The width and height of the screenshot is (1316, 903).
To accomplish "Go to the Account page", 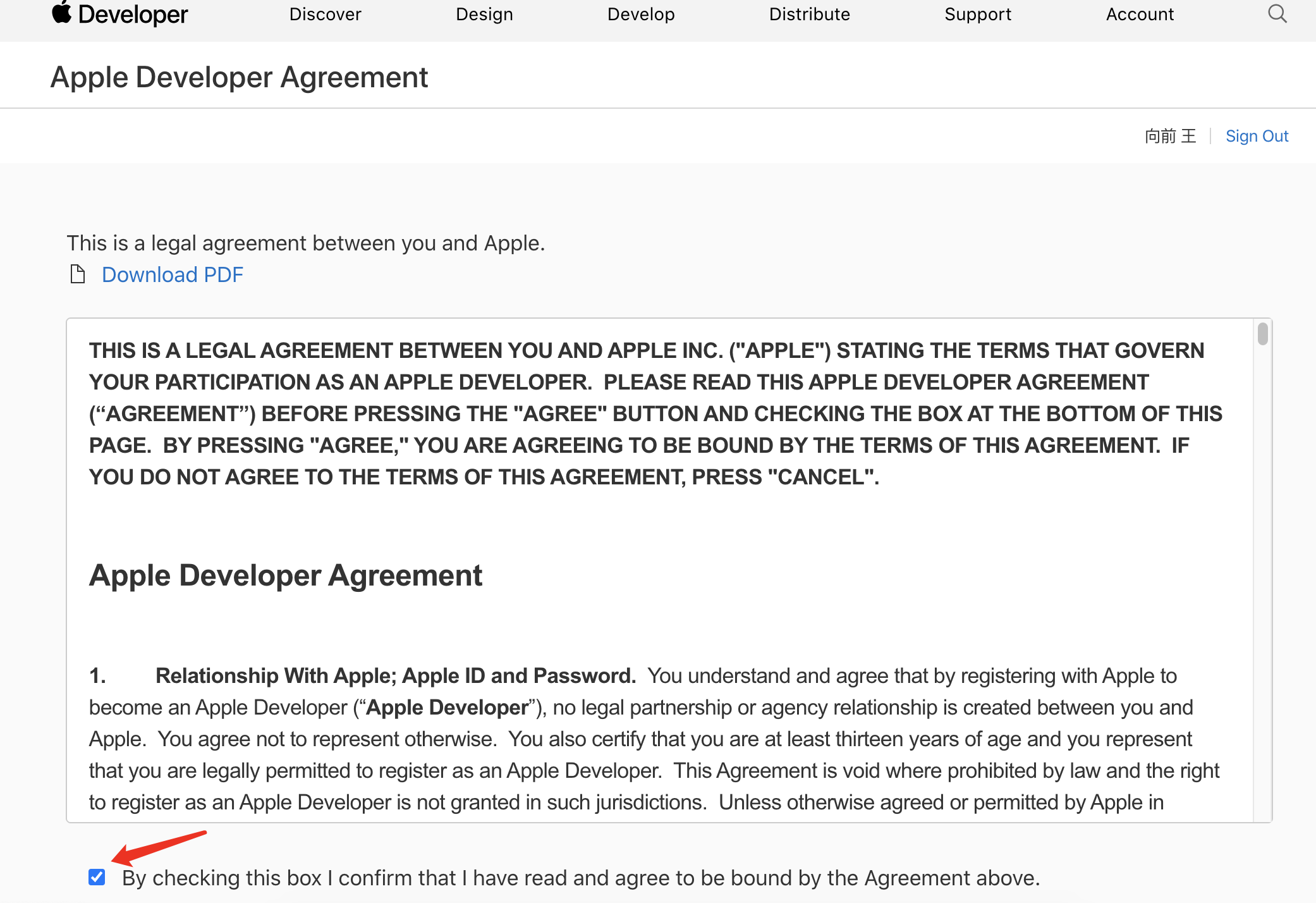I will click(x=1139, y=15).
